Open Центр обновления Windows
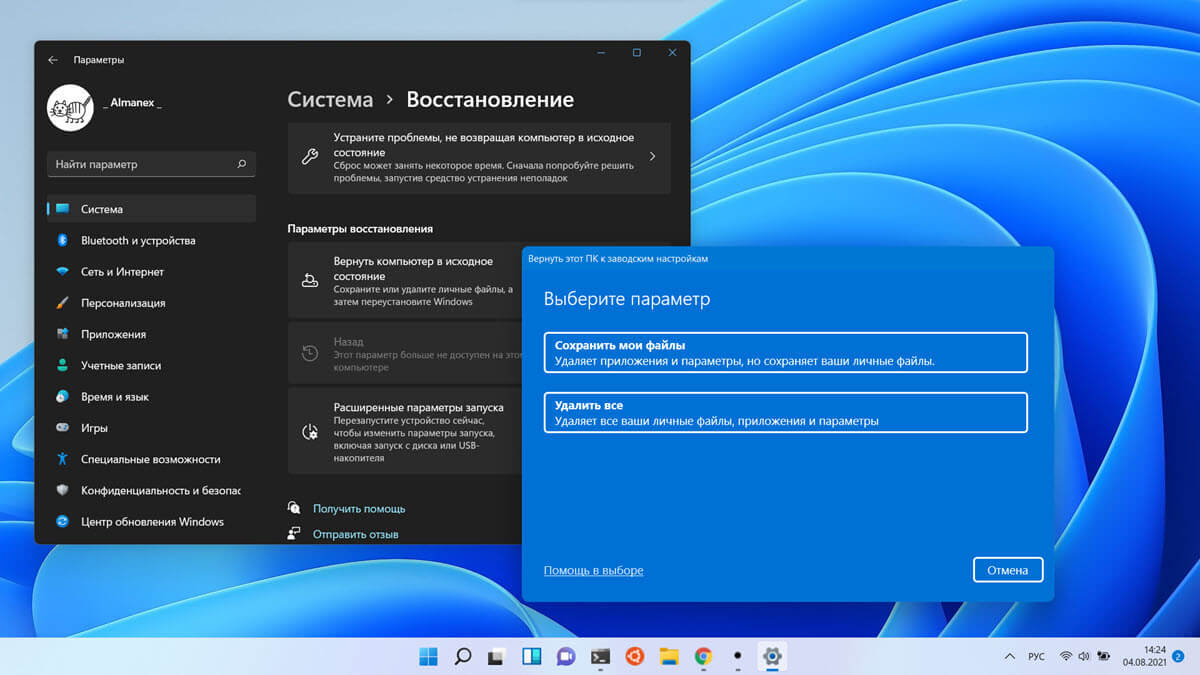This screenshot has width=1200, height=675. (x=151, y=522)
